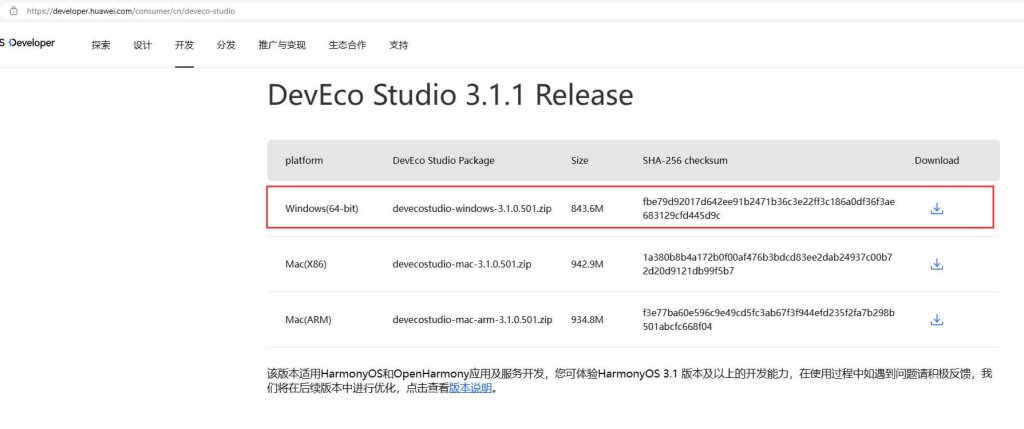Viewport: 1024px width, 429px height.
Task: Click the checksum starting with fbe79d92017d
Action: pyautogui.click(x=769, y=208)
